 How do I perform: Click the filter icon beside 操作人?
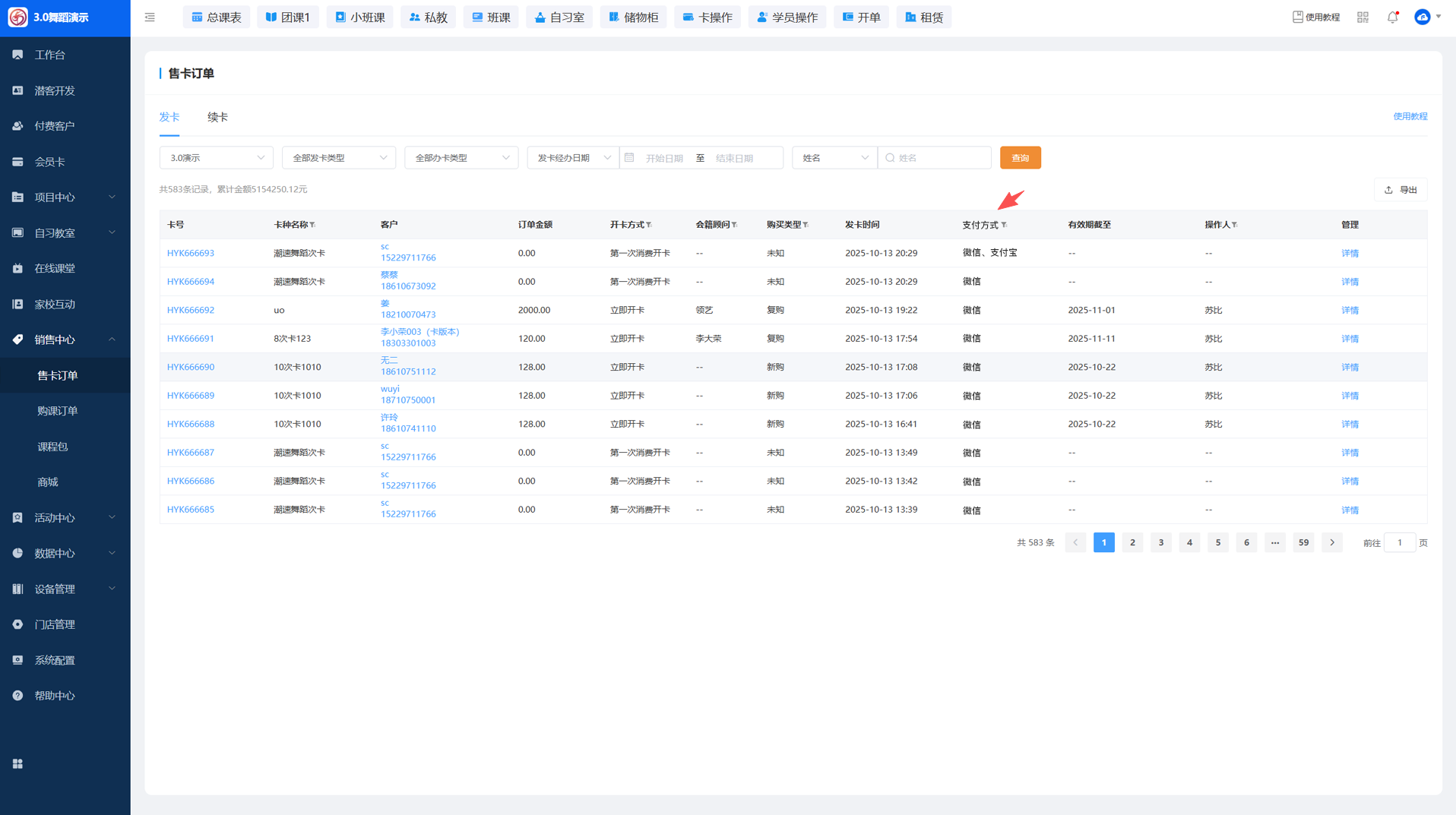click(x=1235, y=225)
